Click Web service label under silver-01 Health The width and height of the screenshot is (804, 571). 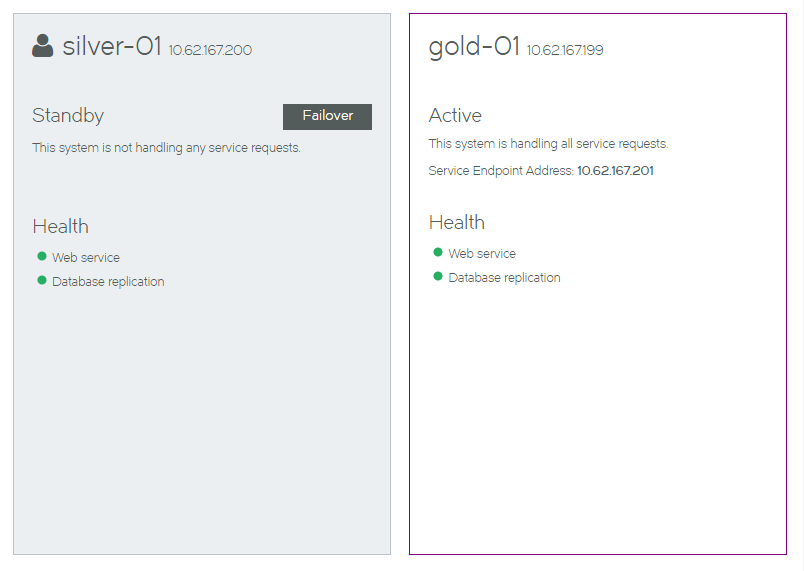(x=86, y=257)
